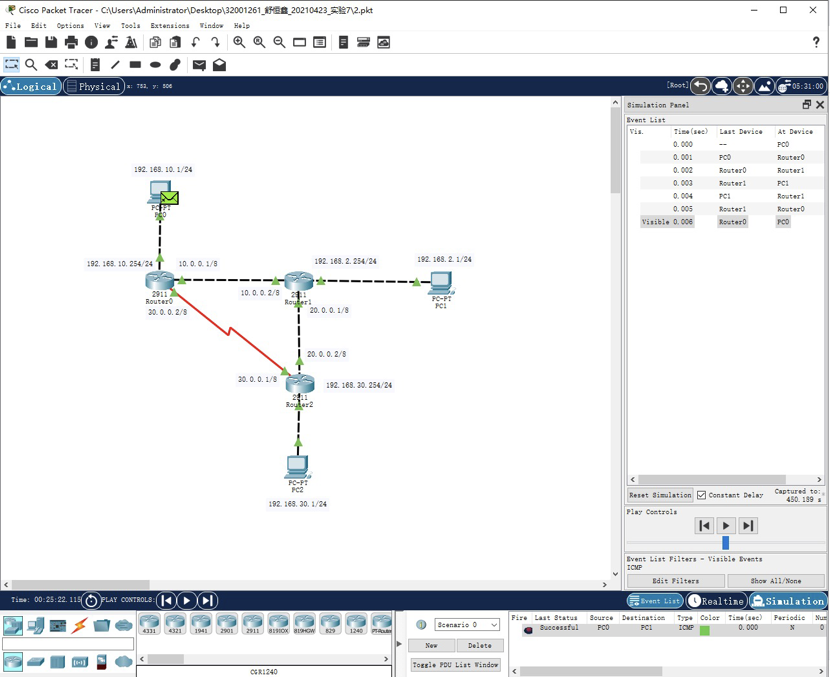Expand the PDU list panel arrow

pyautogui.click(x=399, y=643)
